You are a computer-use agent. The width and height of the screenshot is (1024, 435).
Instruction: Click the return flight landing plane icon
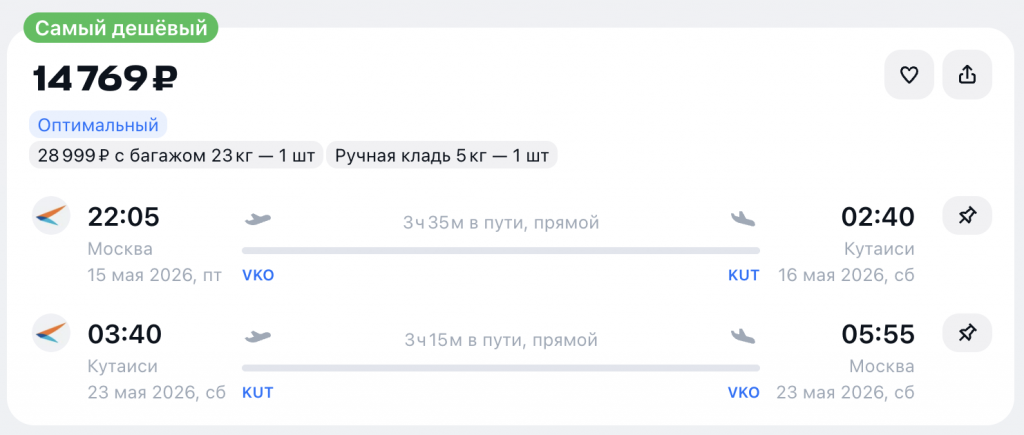tap(744, 336)
